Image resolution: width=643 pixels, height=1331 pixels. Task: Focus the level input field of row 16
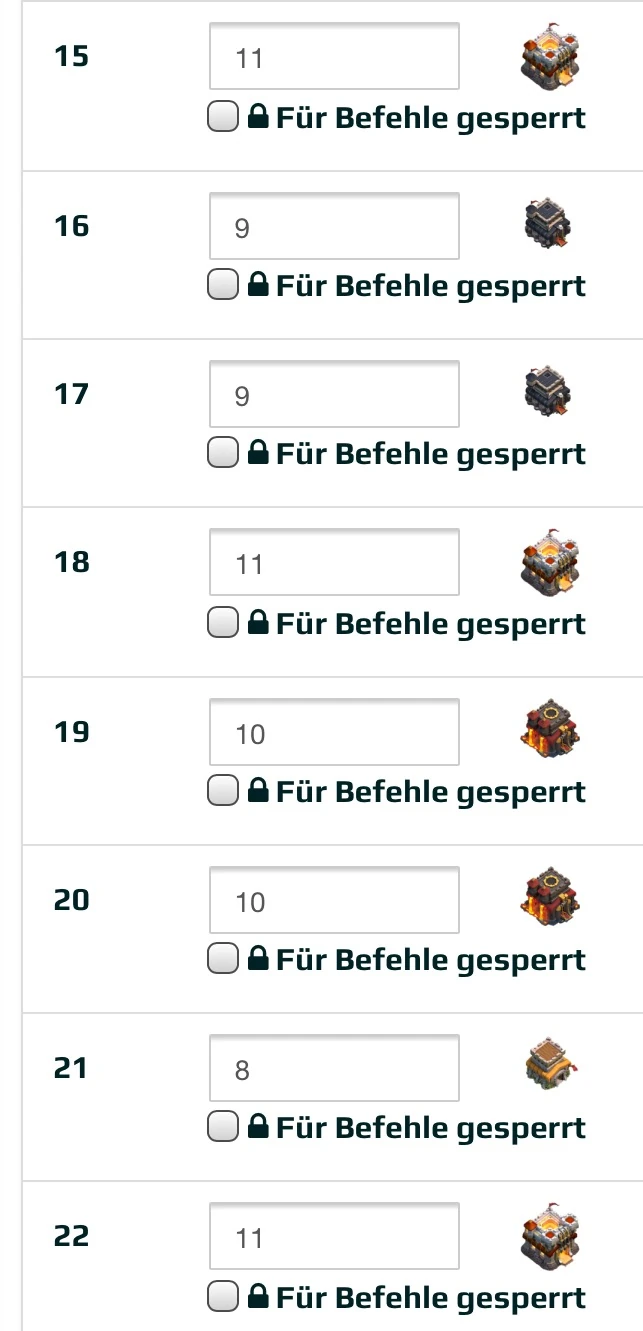point(334,227)
